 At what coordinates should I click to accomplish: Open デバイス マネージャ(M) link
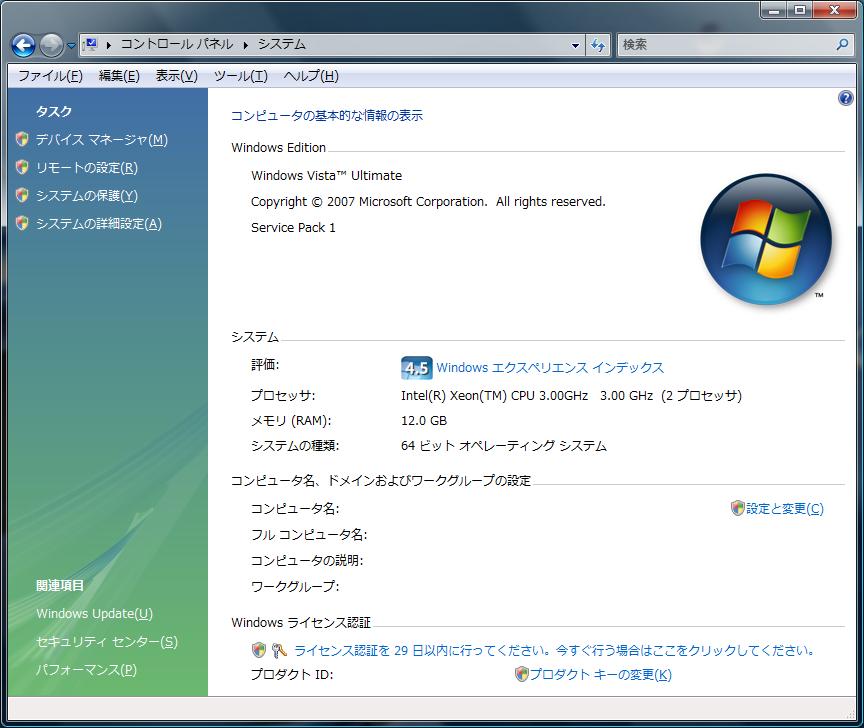(101, 139)
